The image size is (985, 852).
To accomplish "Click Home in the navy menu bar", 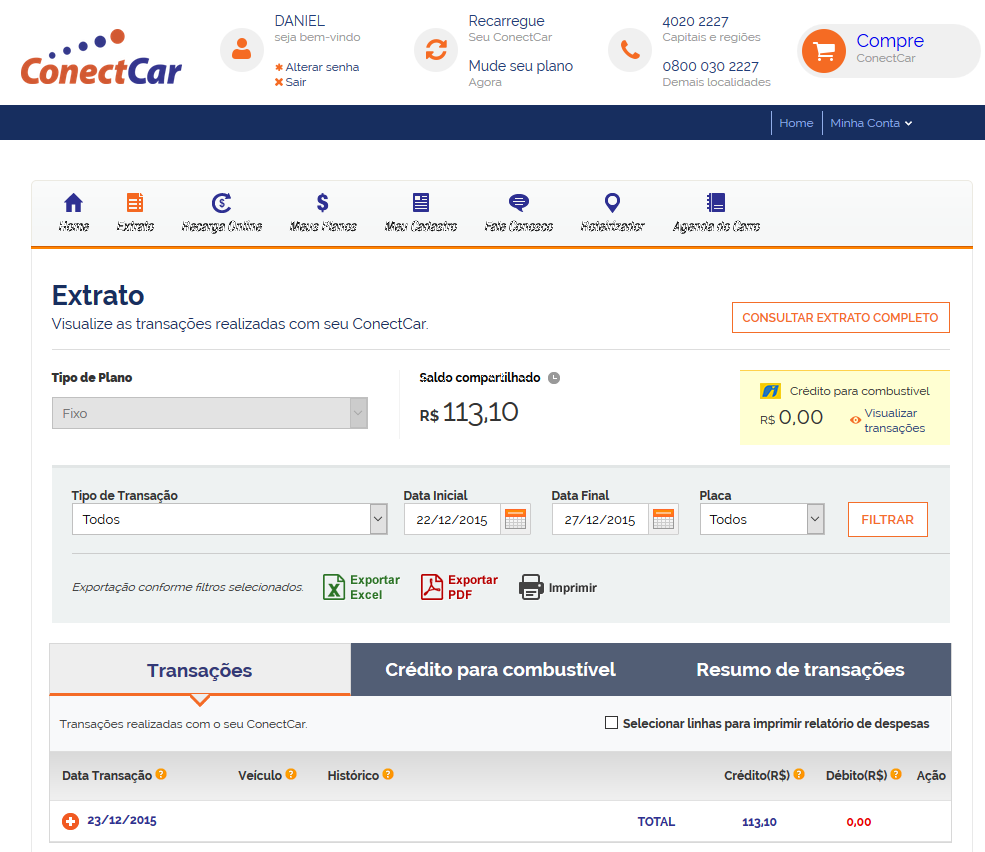I will coord(796,123).
